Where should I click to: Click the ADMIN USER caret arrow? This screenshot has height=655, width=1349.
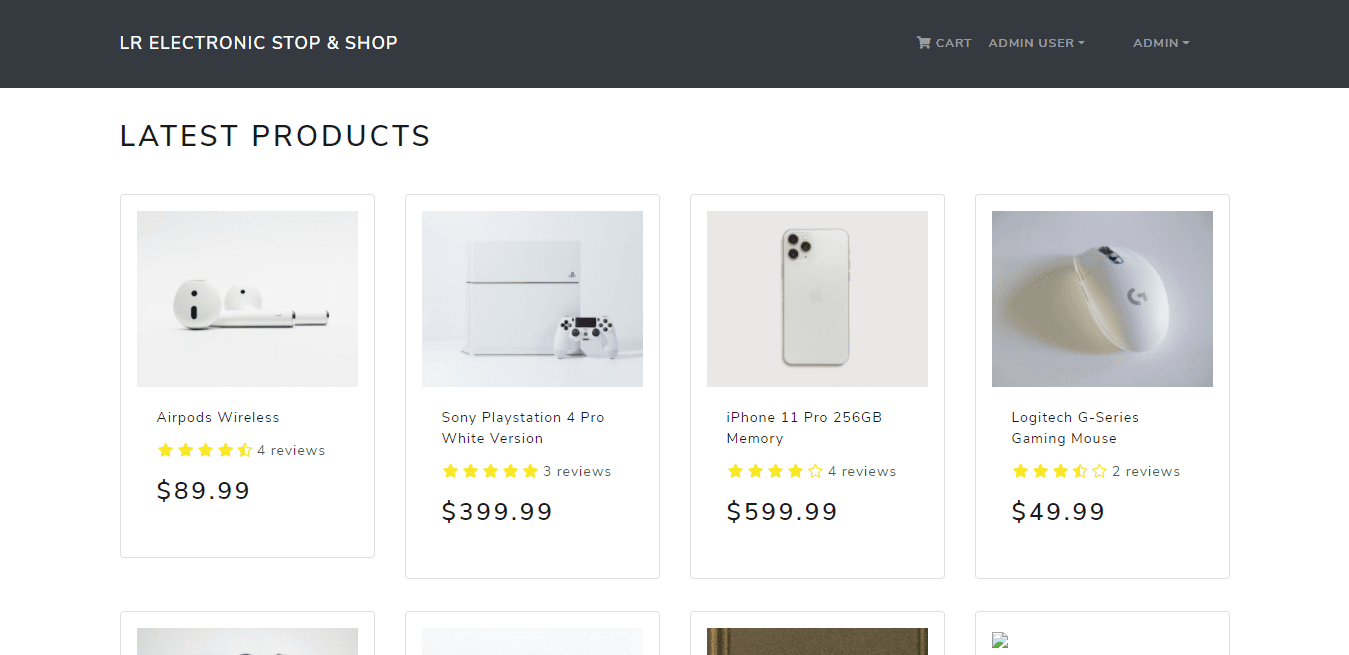(x=1083, y=43)
